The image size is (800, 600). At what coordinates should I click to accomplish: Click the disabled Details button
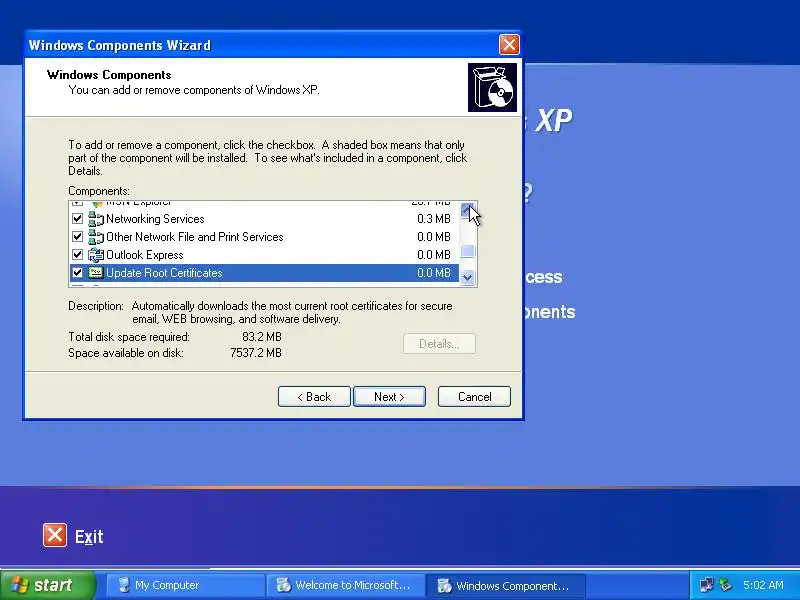(439, 343)
